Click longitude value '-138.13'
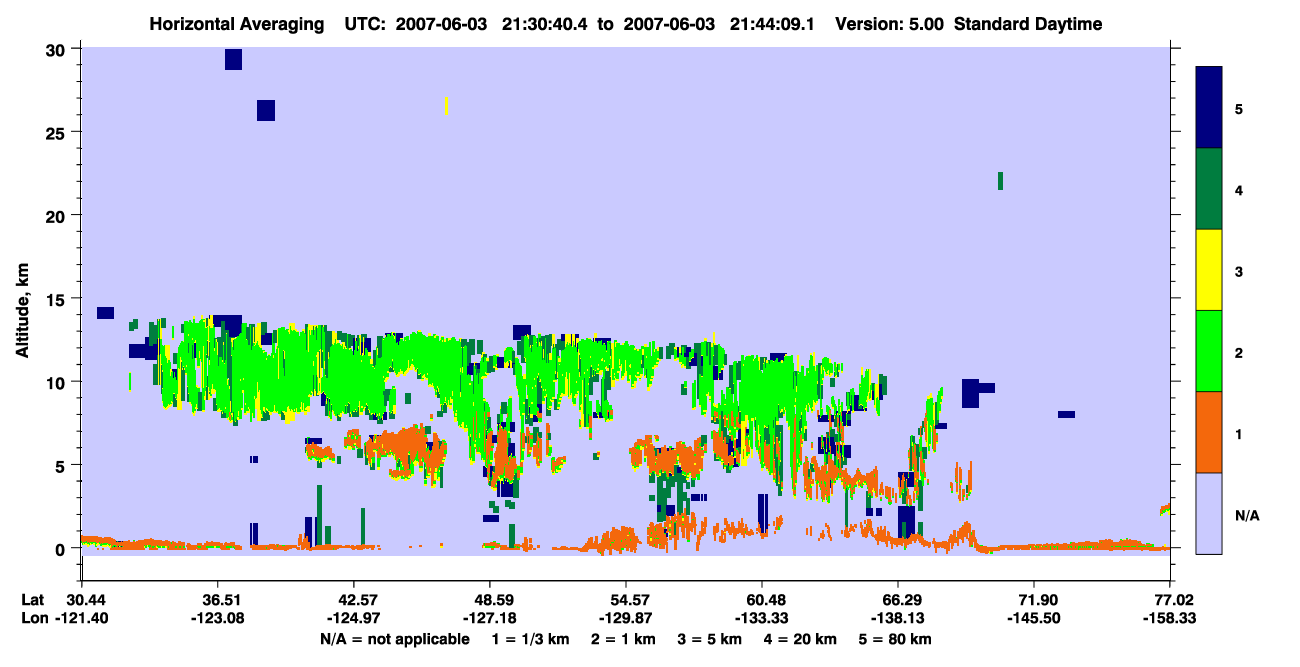The height and width of the screenshot is (667, 1300). [898, 618]
